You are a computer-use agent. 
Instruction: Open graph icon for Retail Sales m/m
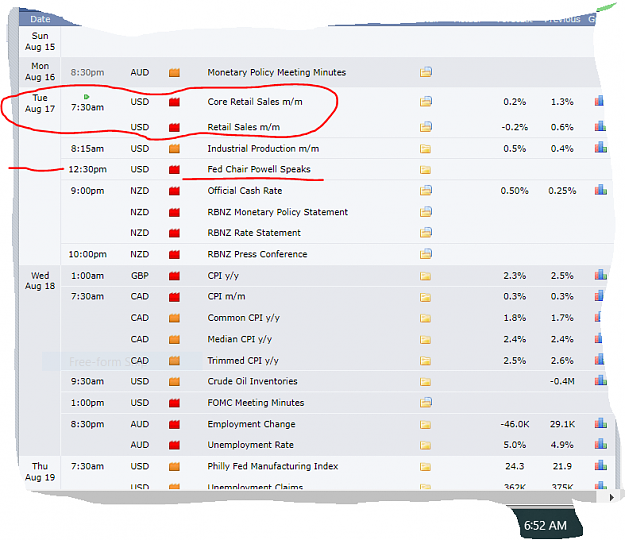coord(600,126)
